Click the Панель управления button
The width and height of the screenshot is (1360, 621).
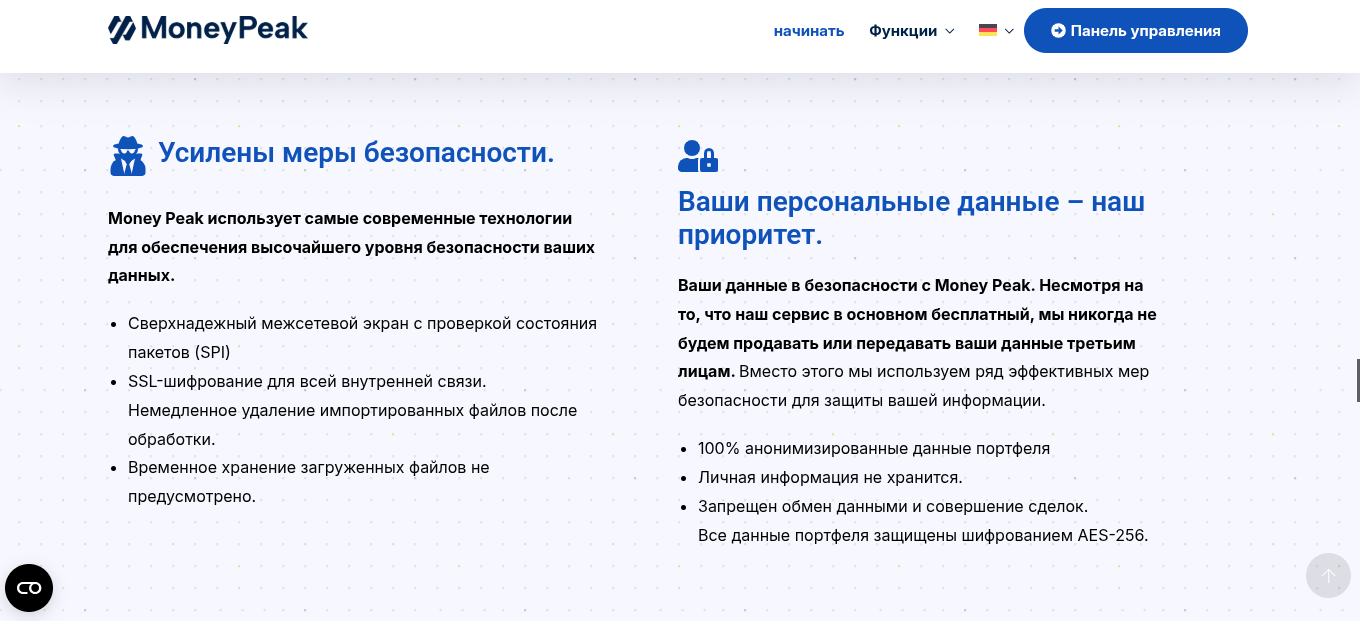[1136, 31]
